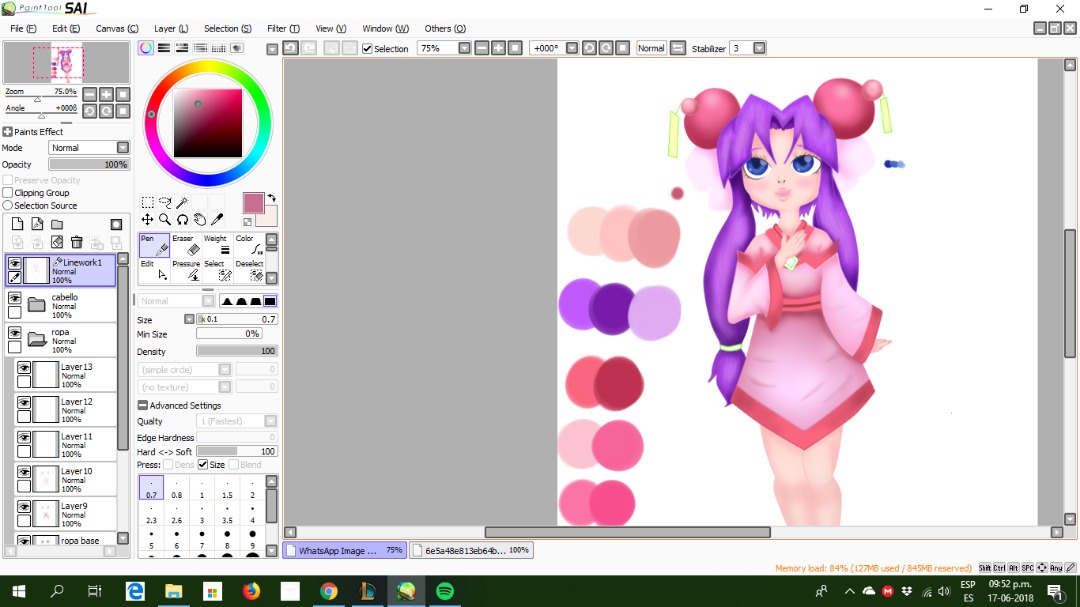This screenshot has height=607, width=1080.
Task: Show the RGB slider panel
Action: click(164, 48)
